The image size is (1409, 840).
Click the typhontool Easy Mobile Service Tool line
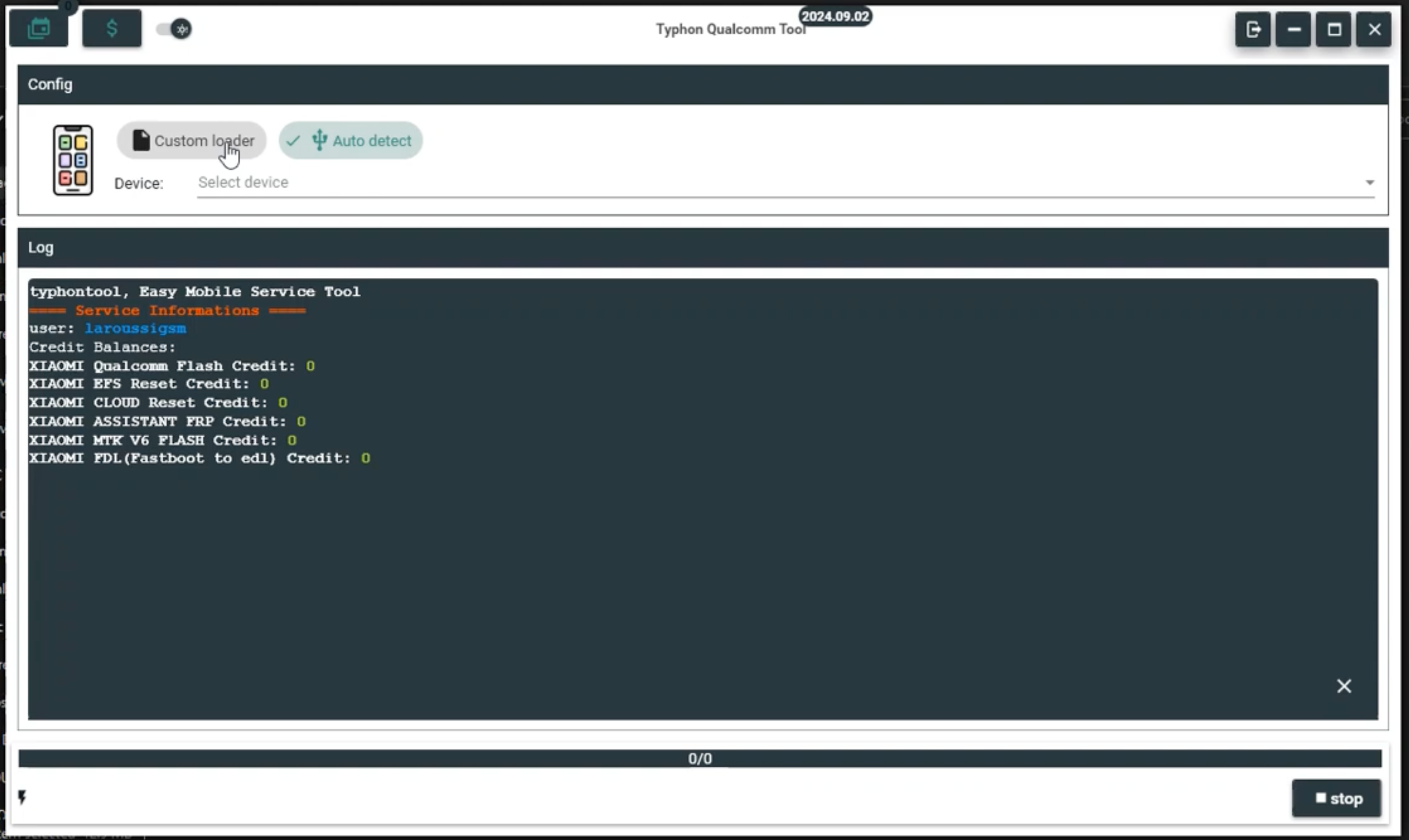click(x=195, y=291)
